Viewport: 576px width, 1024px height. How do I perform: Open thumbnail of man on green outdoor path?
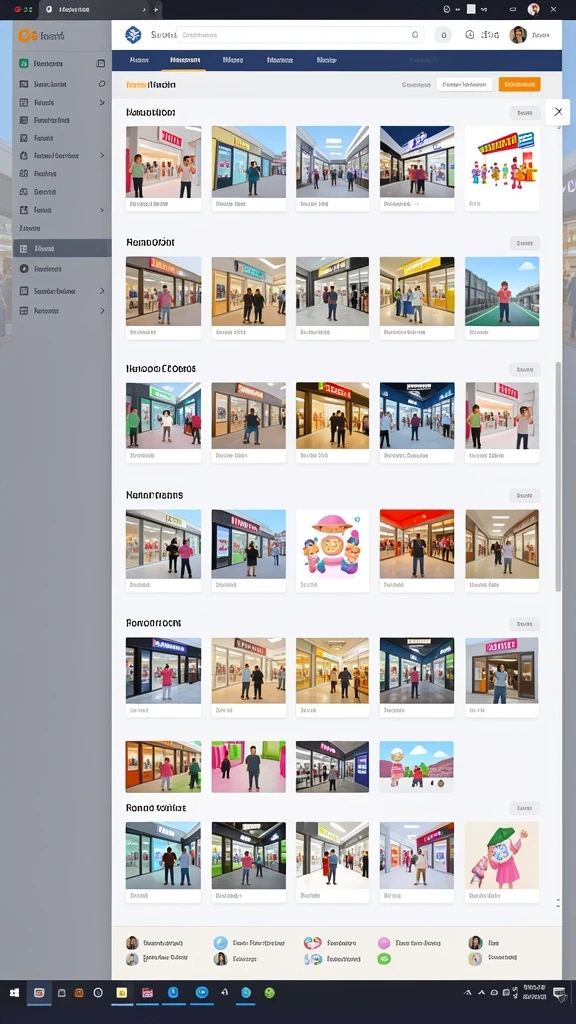click(502, 291)
